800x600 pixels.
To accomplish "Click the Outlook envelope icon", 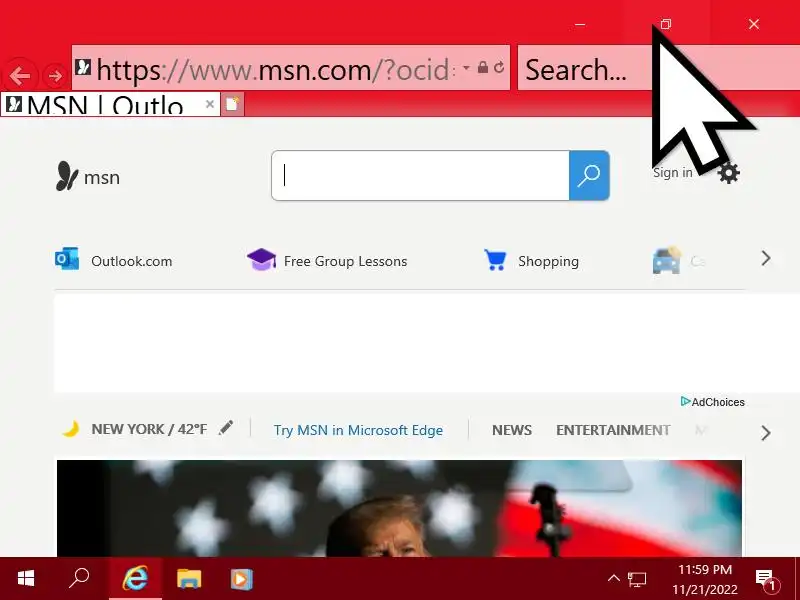I will pos(67,259).
